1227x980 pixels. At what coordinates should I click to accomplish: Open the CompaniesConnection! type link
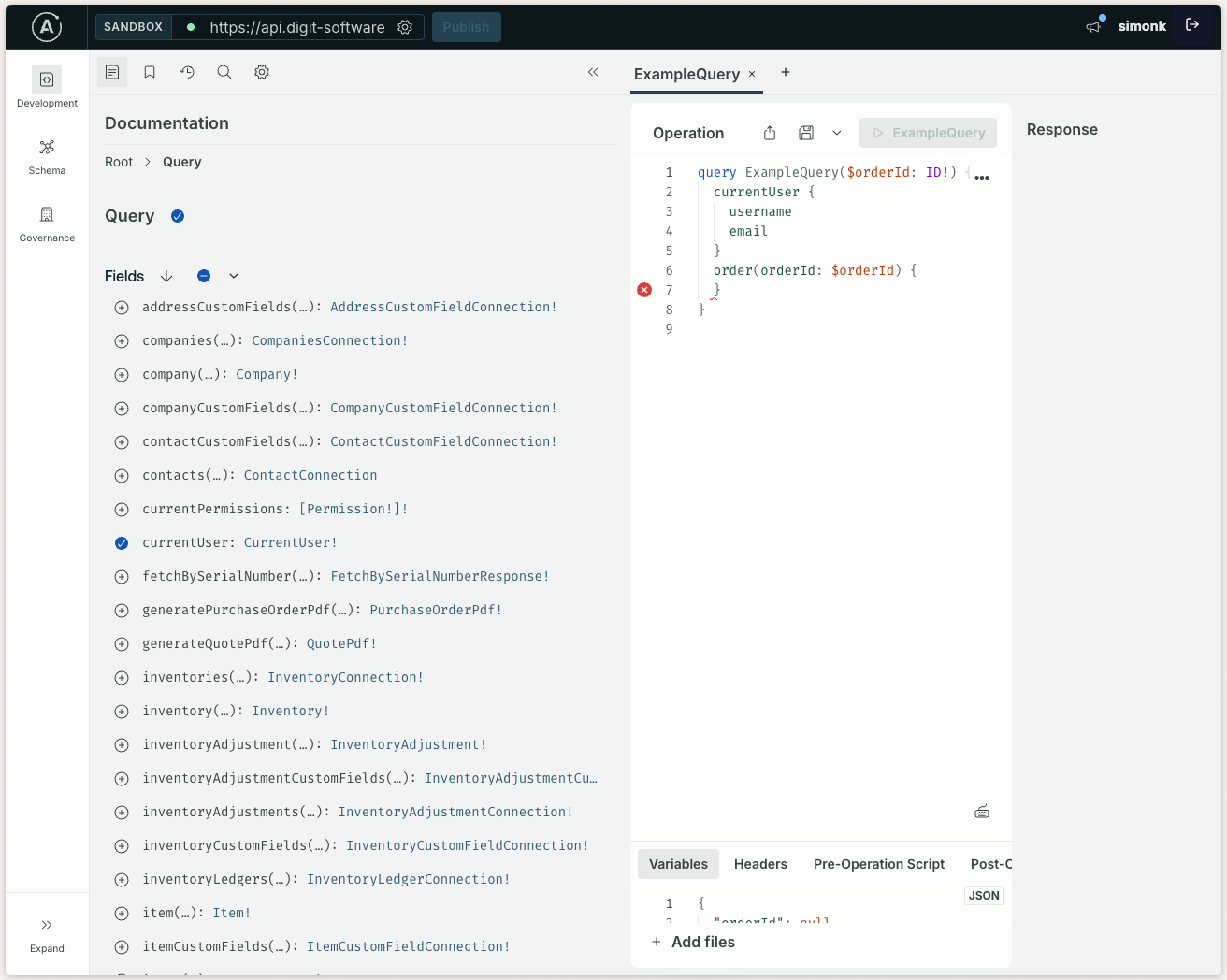click(x=329, y=341)
